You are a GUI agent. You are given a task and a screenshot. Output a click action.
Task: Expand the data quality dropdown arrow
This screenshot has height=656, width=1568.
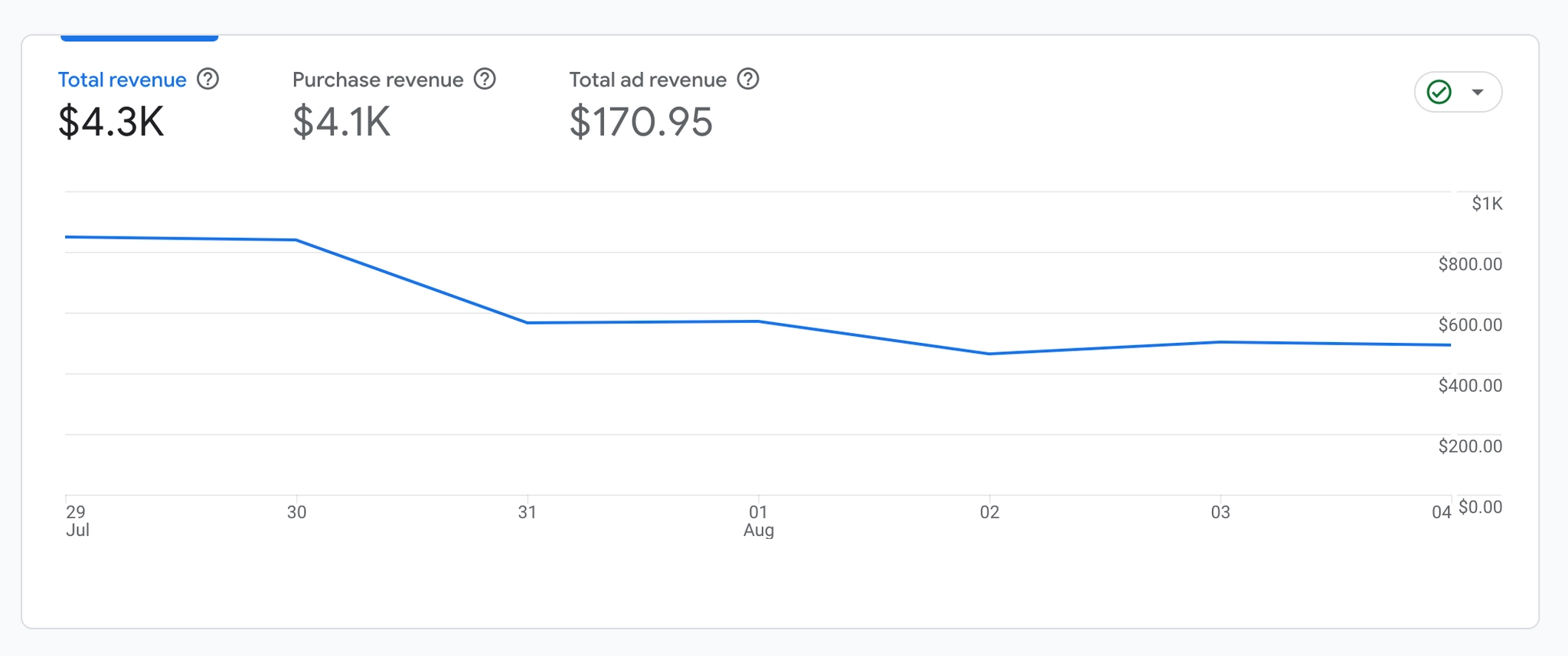point(1478,93)
